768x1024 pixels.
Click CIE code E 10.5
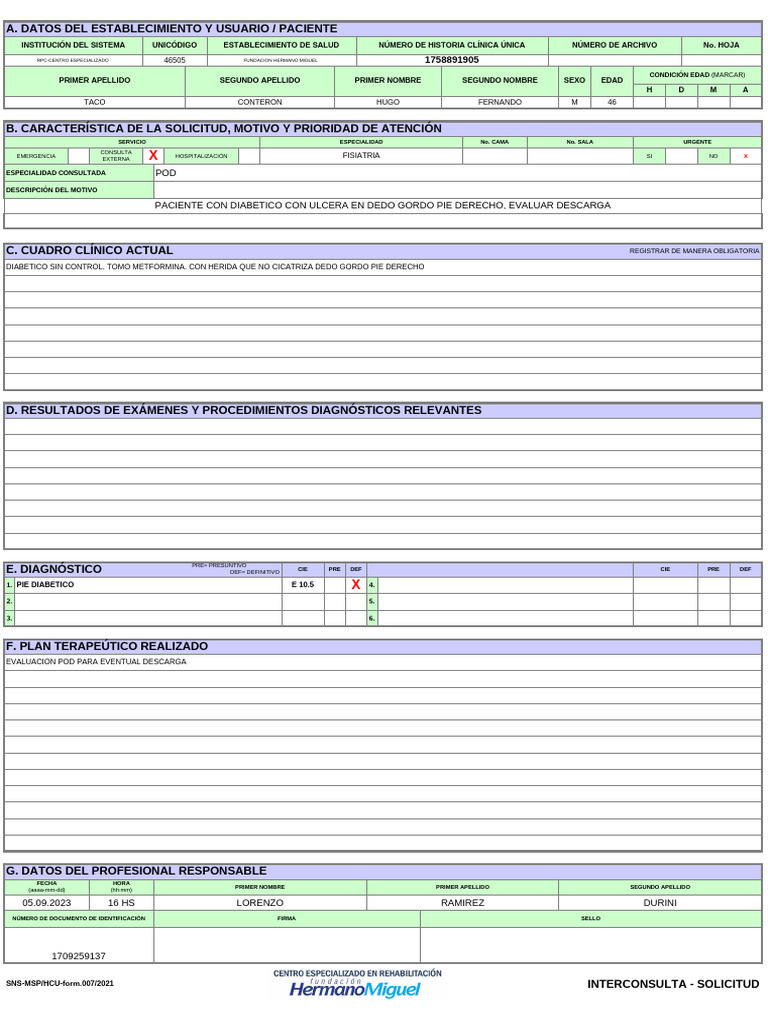(303, 585)
